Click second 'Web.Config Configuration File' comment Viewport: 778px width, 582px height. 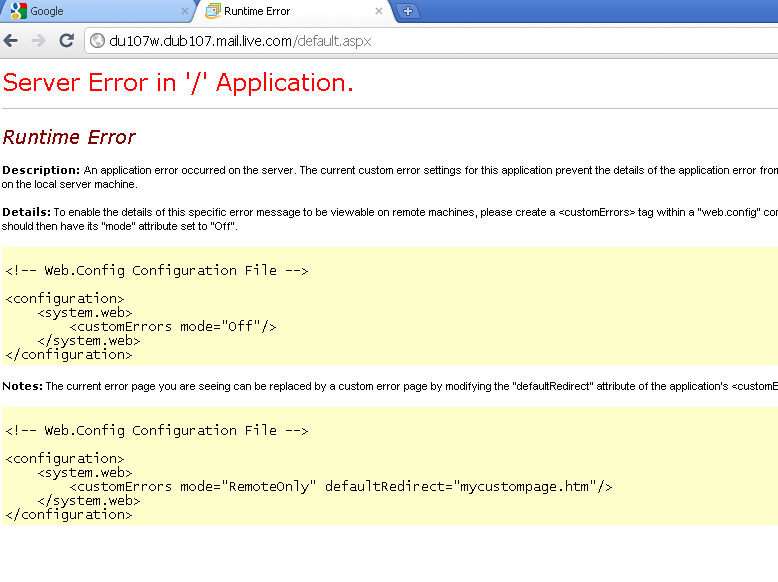157,430
